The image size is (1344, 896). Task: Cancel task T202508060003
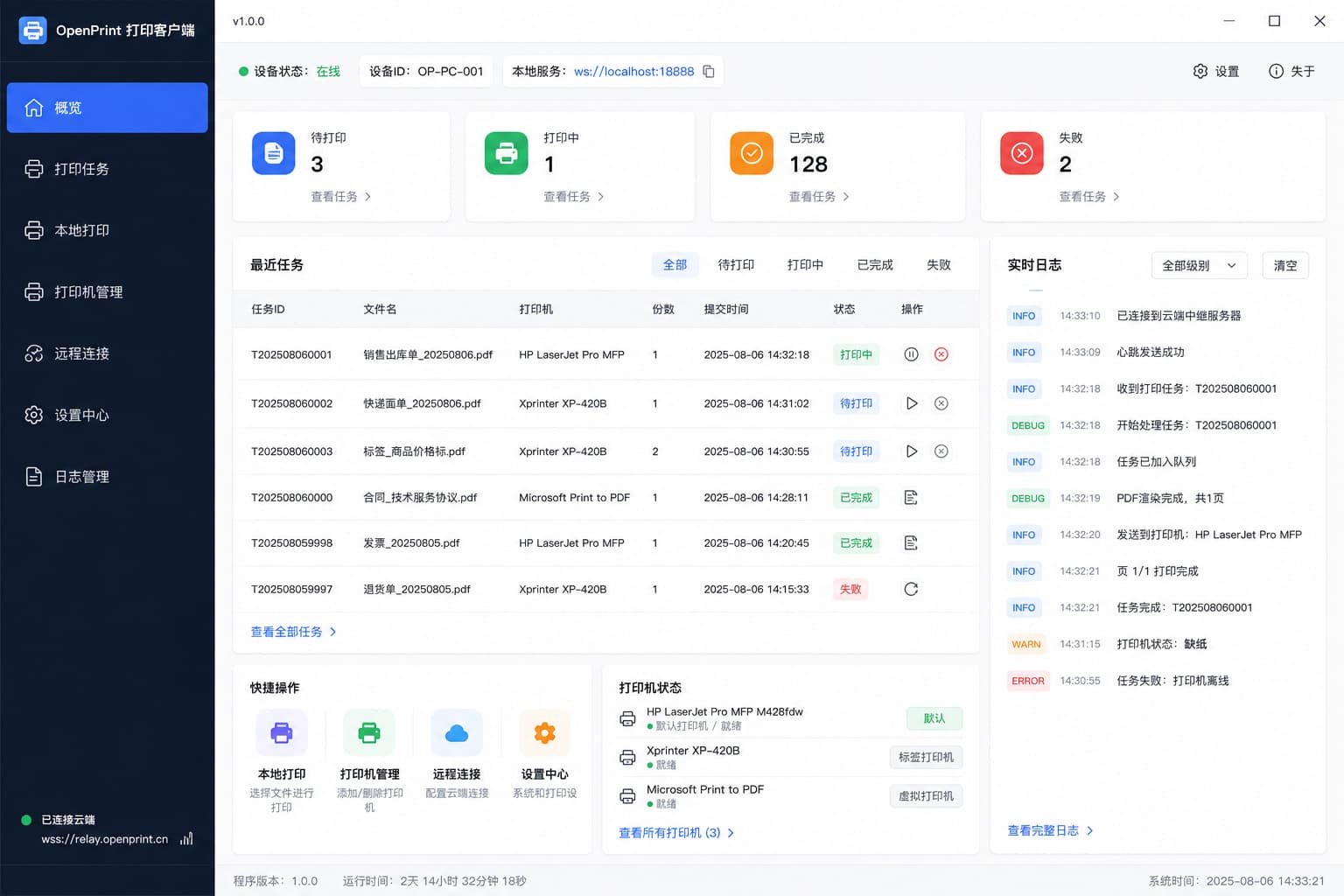(941, 451)
